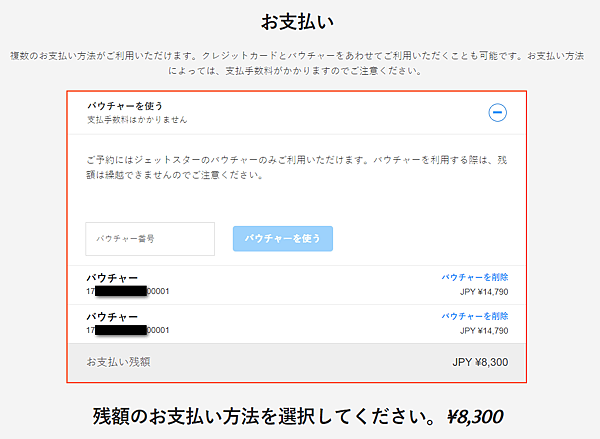
Task: Click the 支払手数料はかかりません subtitle
Action: point(137,120)
